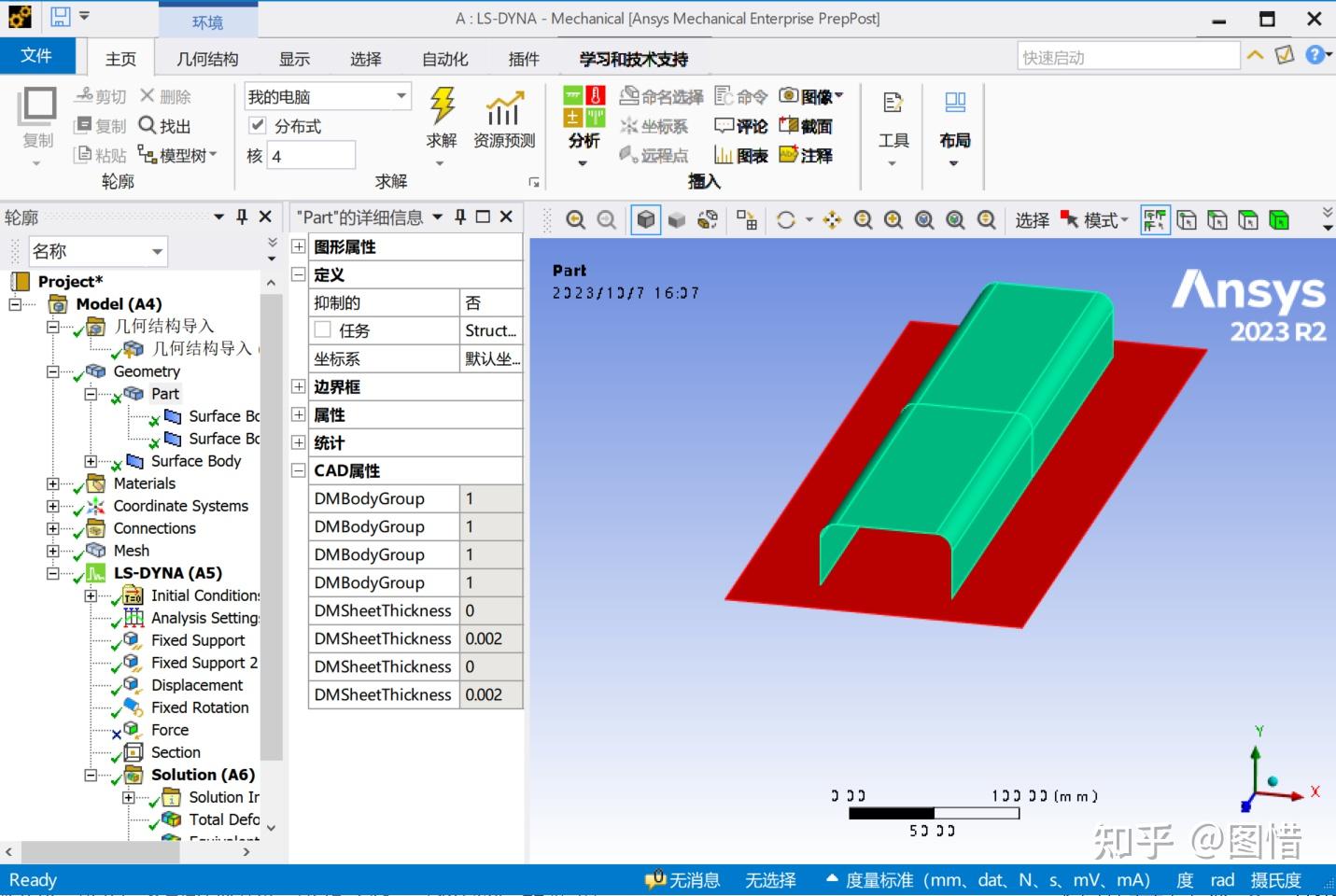Insert a 评论 comment
Screen dimensions: 1336x896
[x=740, y=126]
